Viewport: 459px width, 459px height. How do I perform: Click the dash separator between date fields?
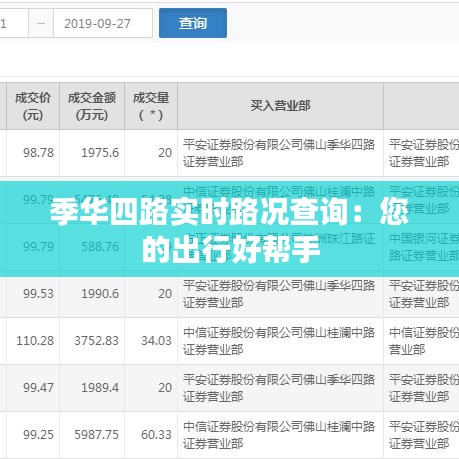pos(41,23)
